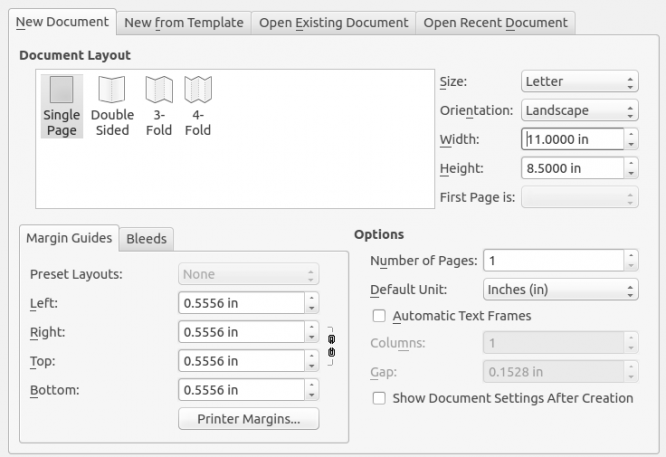Click the margin link chain icon
The width and height of the screenshot is (666, 457).
[331, 345]
